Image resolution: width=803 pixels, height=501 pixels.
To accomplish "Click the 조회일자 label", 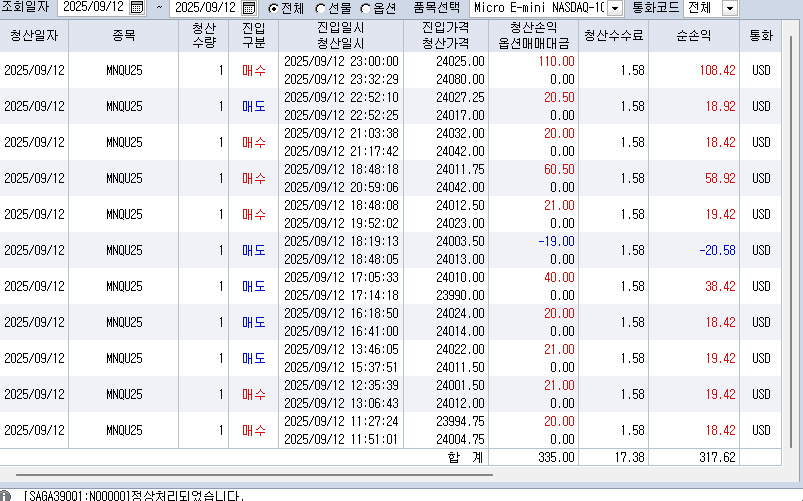I will pyautogui.click(x=25, y=7).
